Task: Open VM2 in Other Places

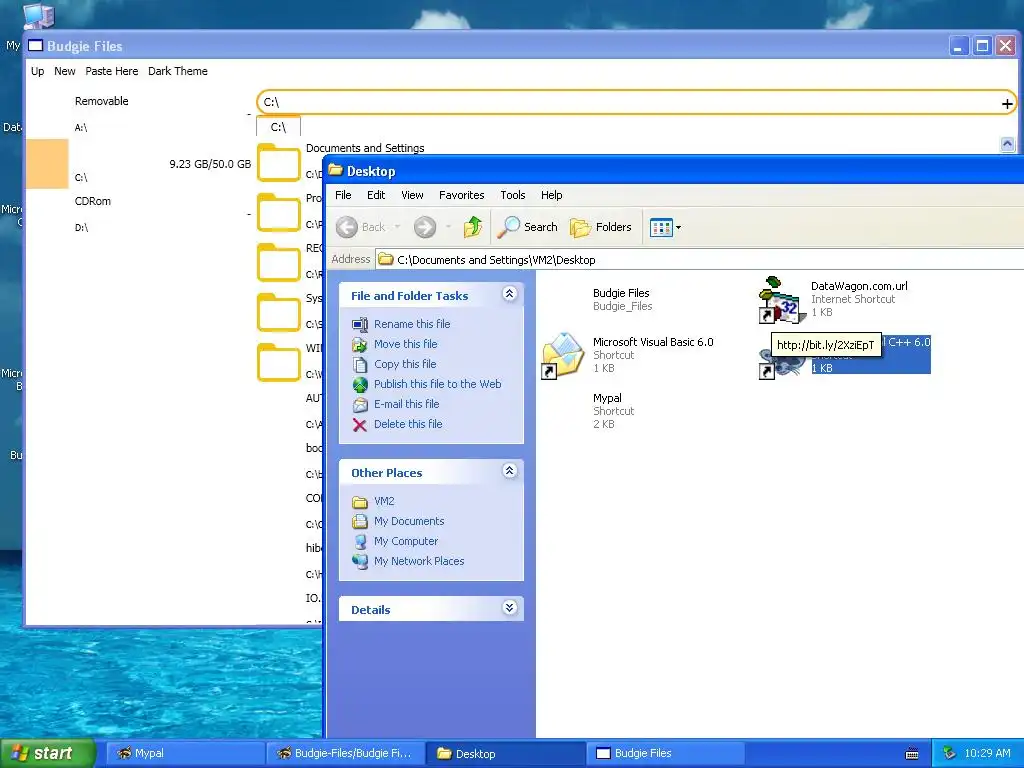Action: 384,502
